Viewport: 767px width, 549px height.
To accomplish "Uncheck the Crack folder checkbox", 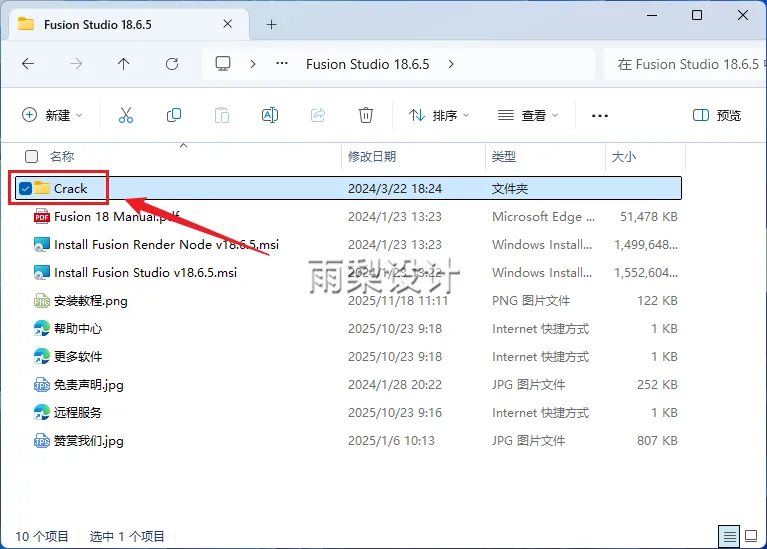I will [25, 188].
